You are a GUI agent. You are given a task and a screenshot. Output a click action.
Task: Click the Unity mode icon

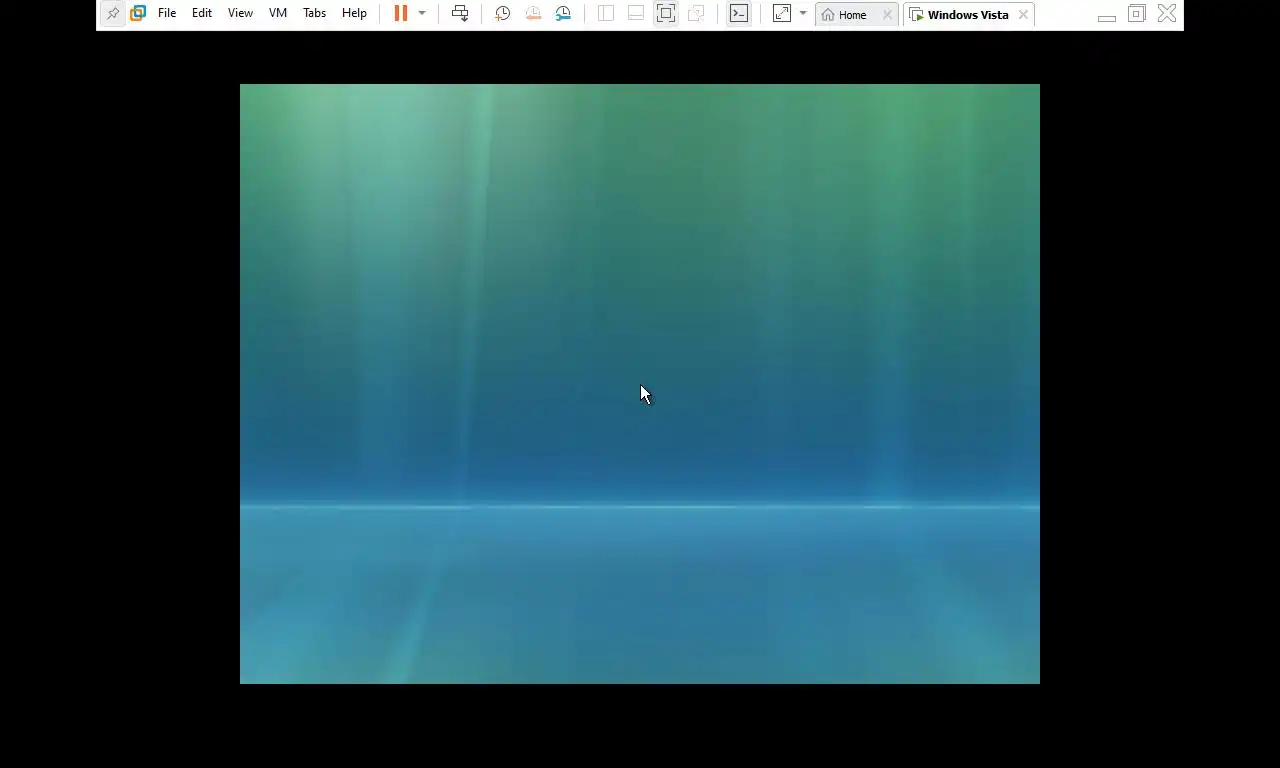click(696, 14)
